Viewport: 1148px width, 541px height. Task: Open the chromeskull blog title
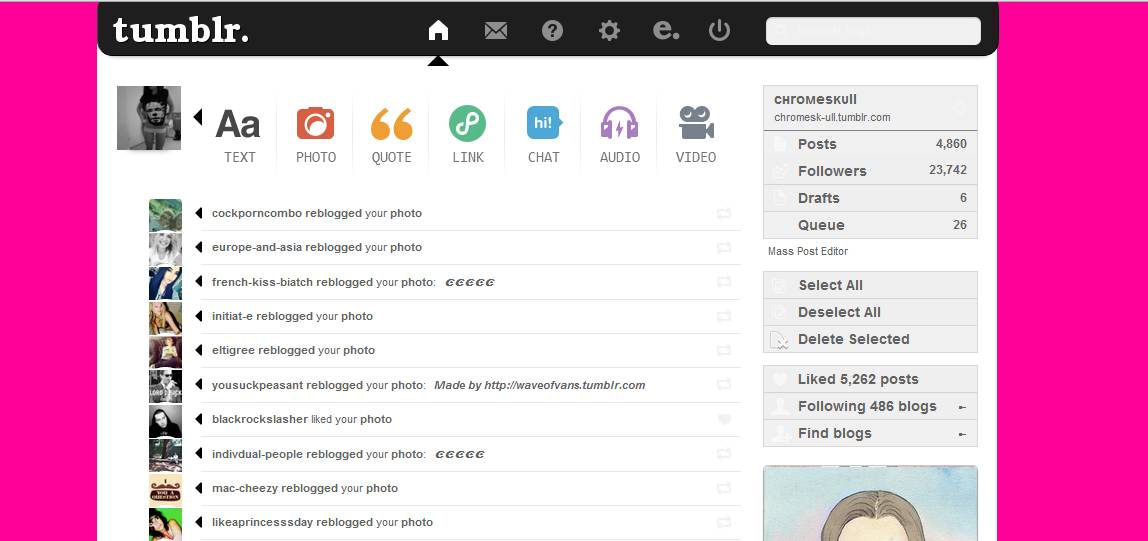[x=815, y=100]
